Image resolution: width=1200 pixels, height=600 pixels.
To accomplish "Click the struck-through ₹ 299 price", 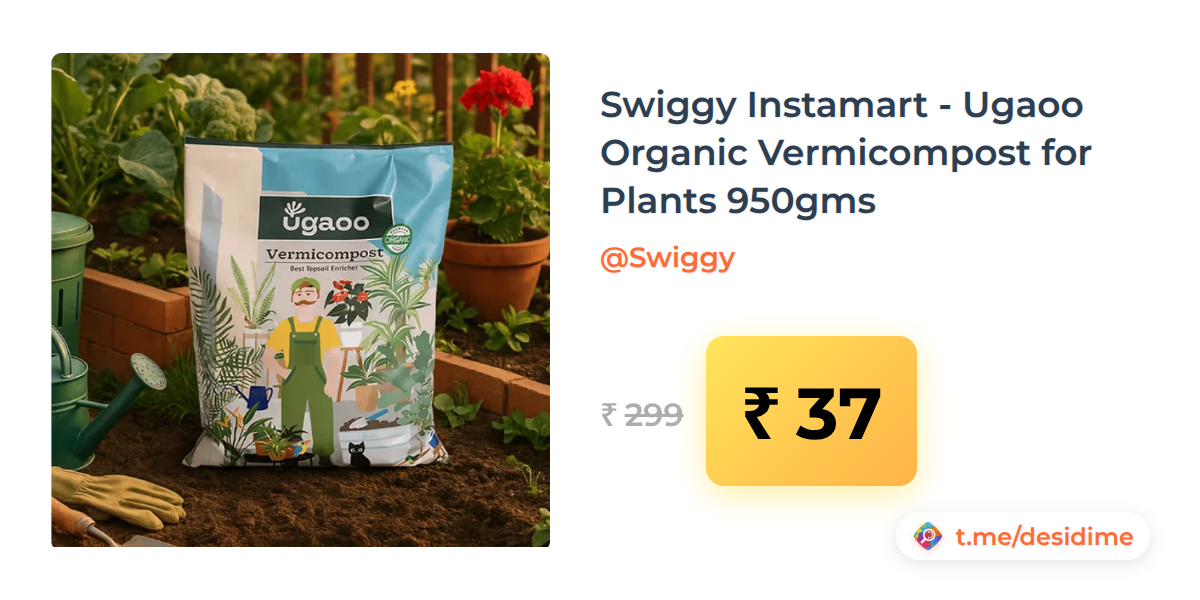I will point(642,414).
